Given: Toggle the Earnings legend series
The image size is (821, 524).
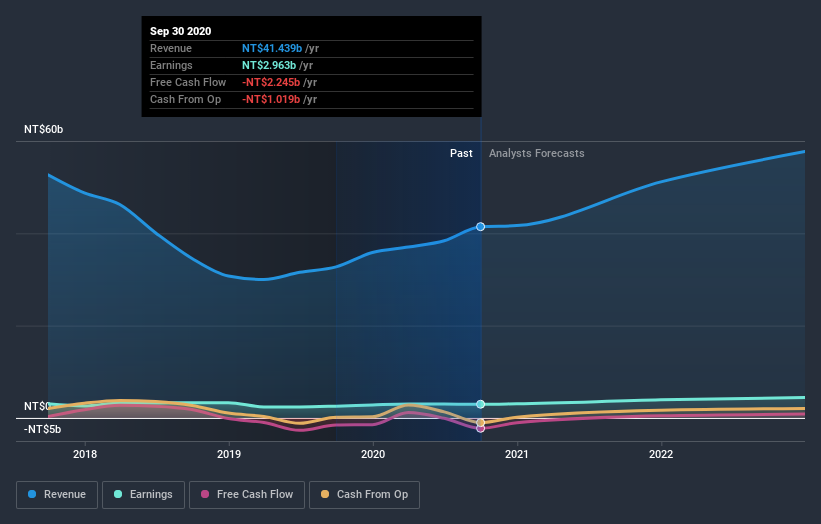Looking at the screenshot, I should click(143, 495).
